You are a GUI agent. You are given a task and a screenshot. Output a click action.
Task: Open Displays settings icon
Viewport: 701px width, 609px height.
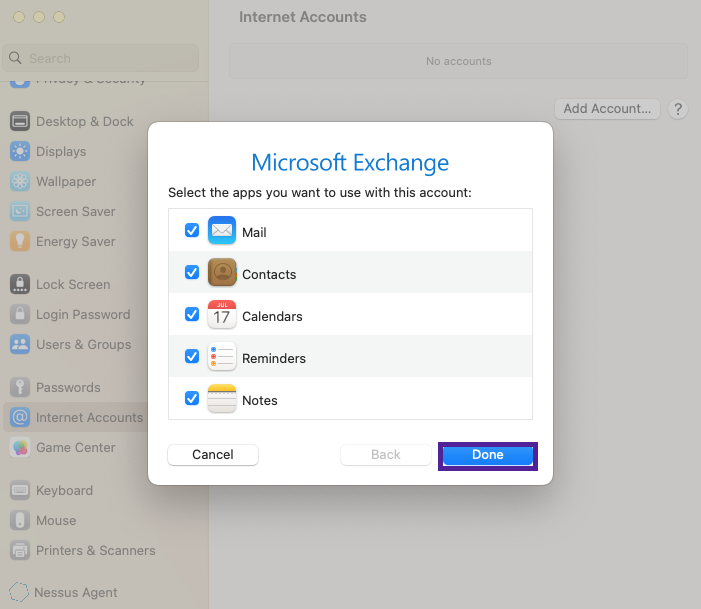click(x=20, y=151)
